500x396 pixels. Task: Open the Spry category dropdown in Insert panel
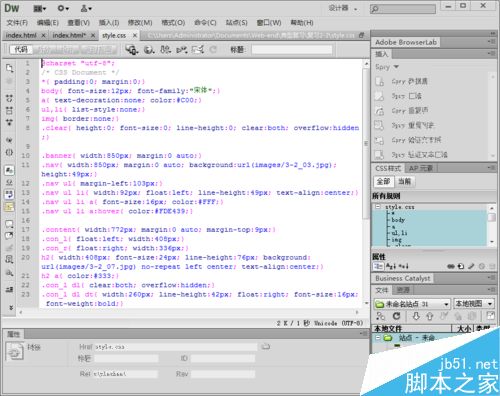coord(387,67)
